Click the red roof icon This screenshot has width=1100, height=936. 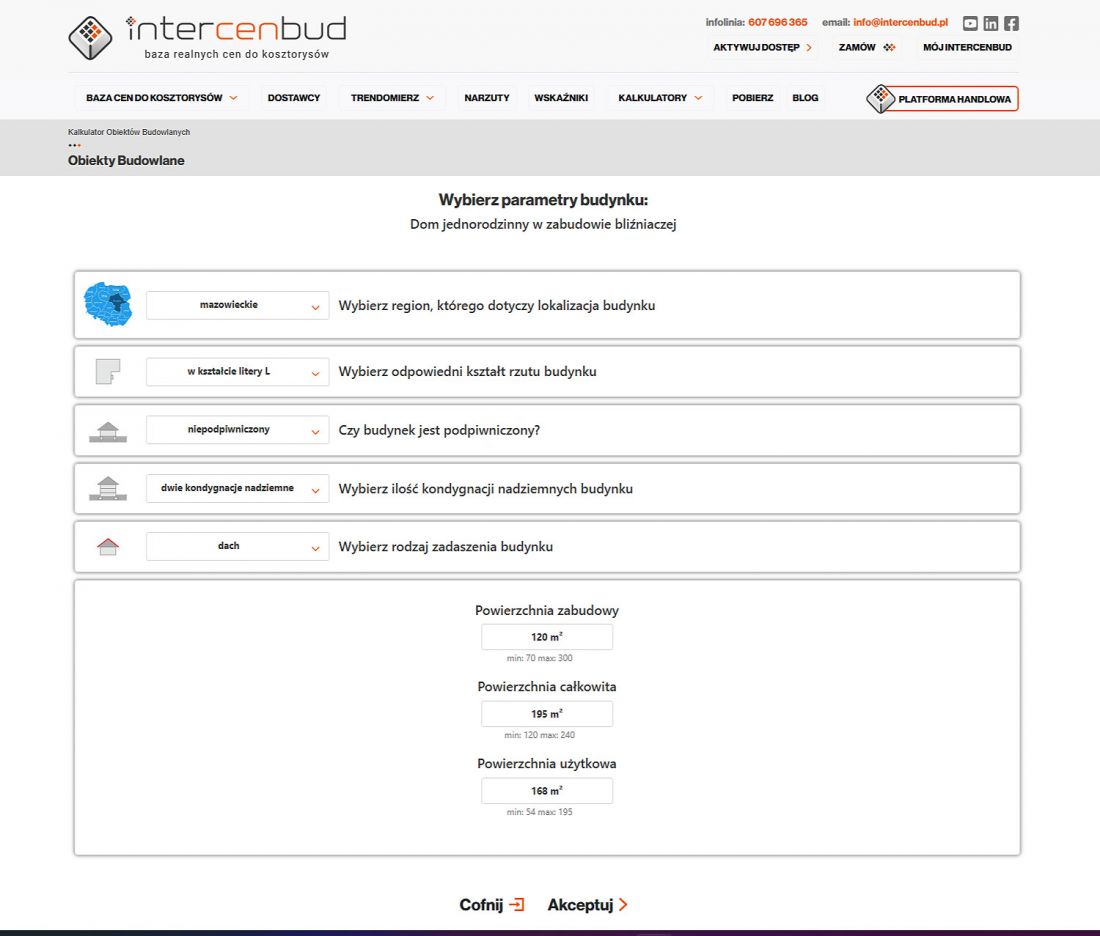click(108, 547)
